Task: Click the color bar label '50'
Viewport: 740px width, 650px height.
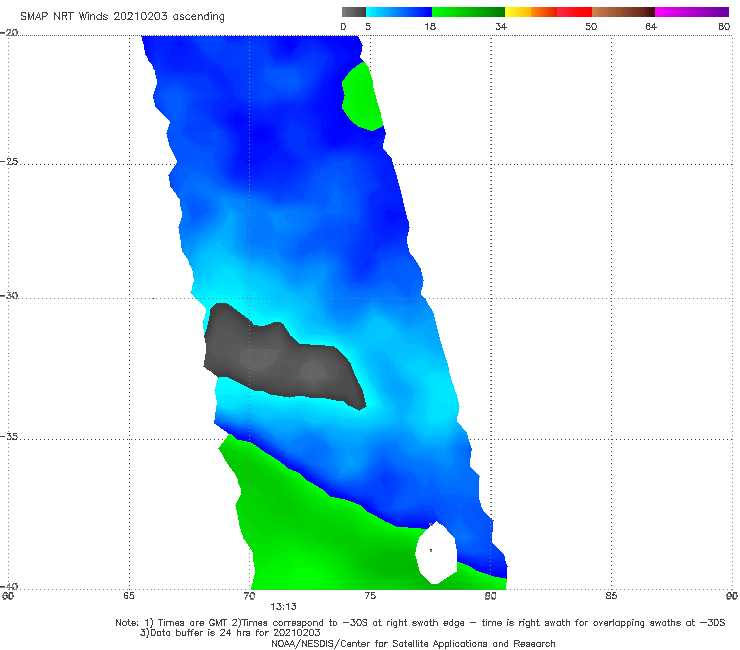Action: (591, 26)
